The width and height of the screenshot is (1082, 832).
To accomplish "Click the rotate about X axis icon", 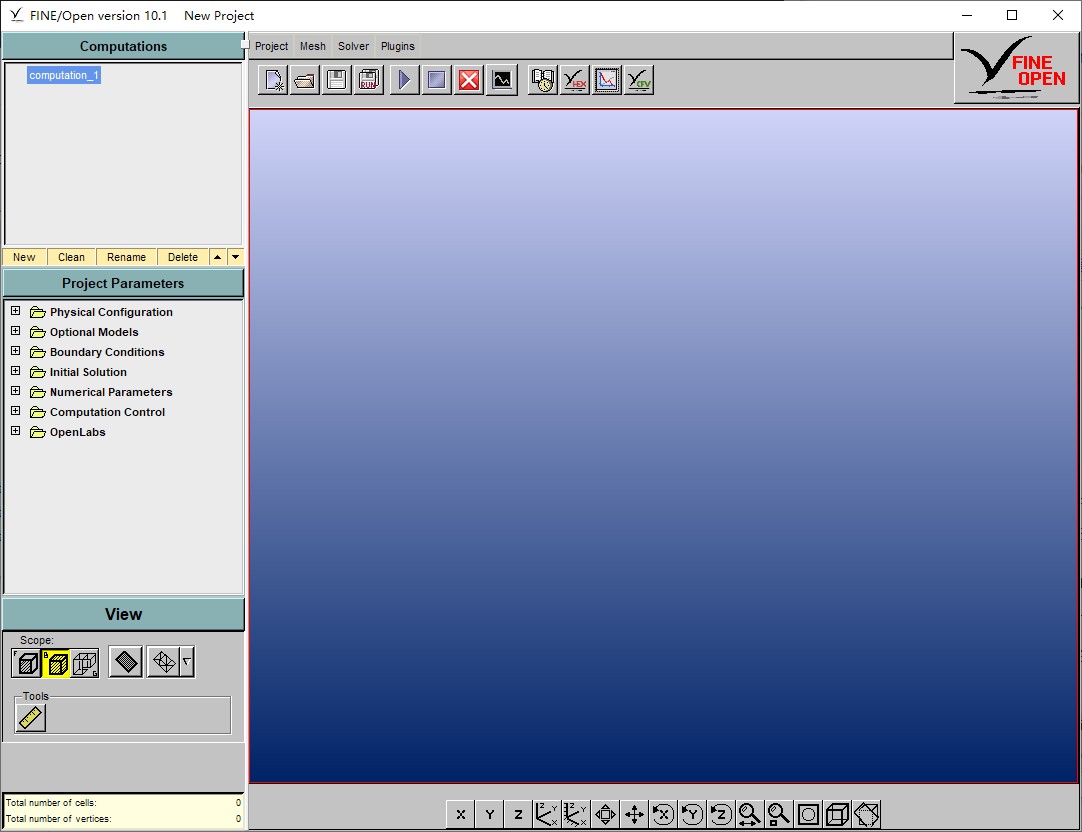I will pyautogui.click(x=662, y=814).
